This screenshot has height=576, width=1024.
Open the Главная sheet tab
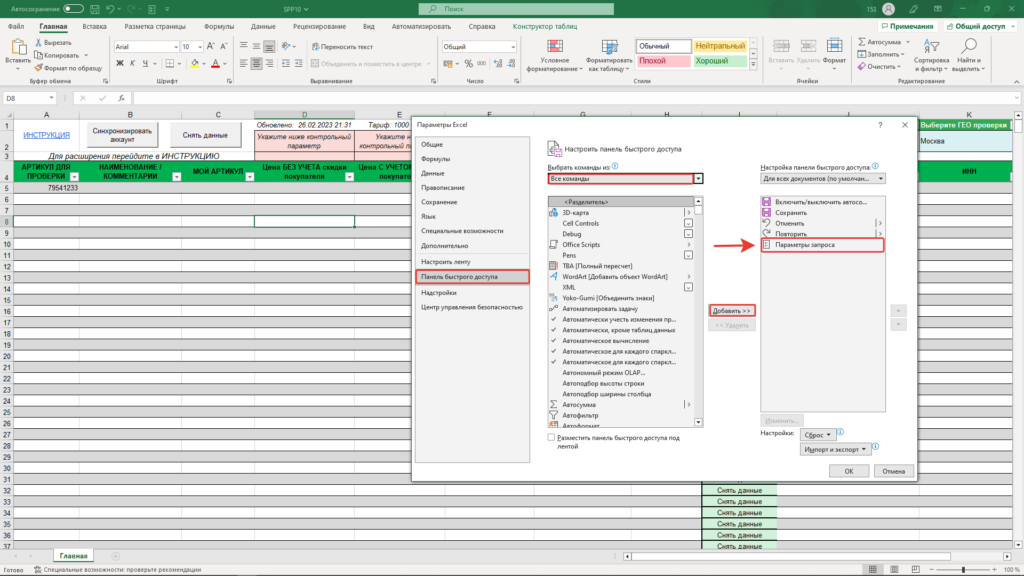pos(73,556)
